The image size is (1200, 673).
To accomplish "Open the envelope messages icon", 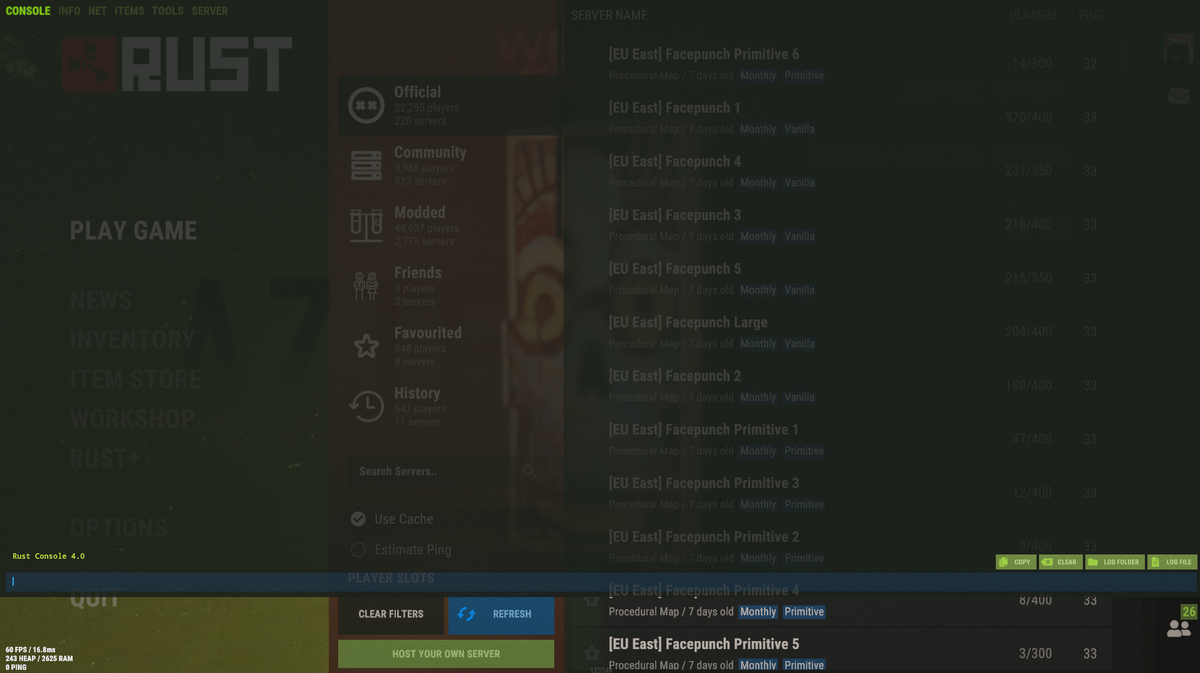I will click(1179, 96).
